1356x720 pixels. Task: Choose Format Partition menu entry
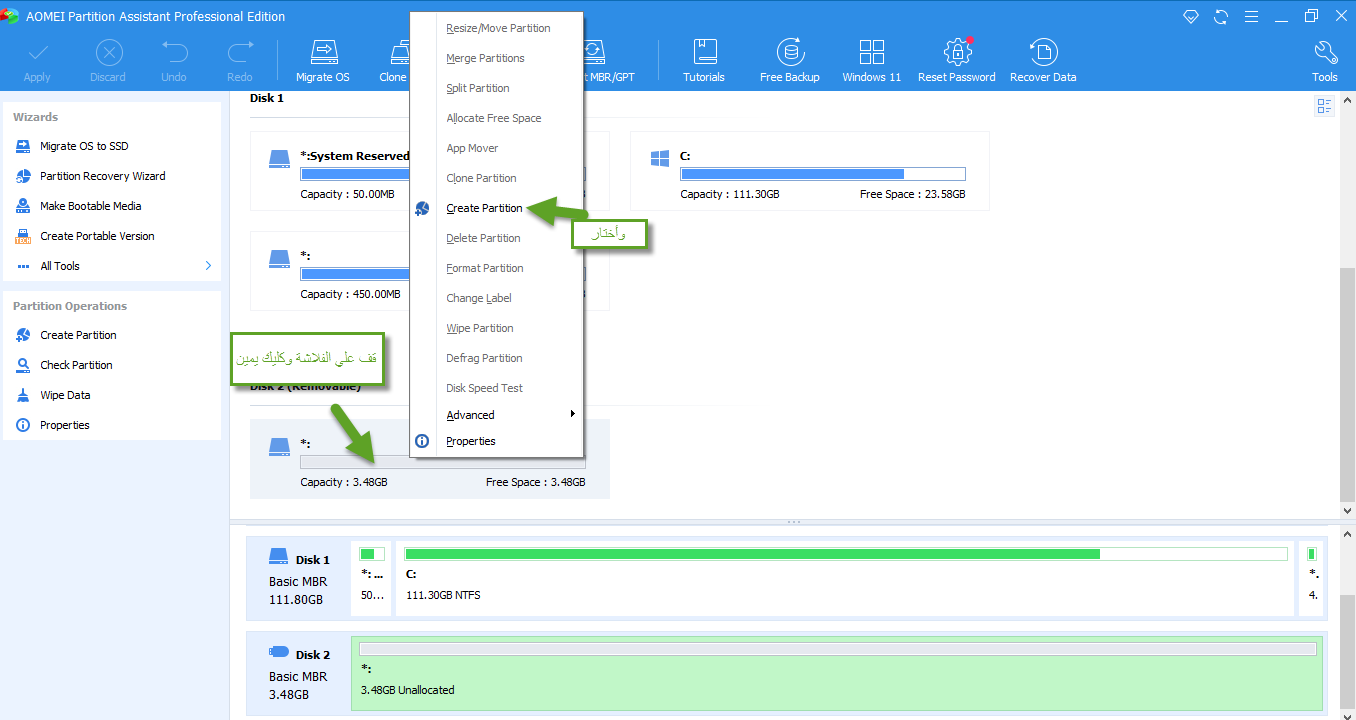[485, 268]
